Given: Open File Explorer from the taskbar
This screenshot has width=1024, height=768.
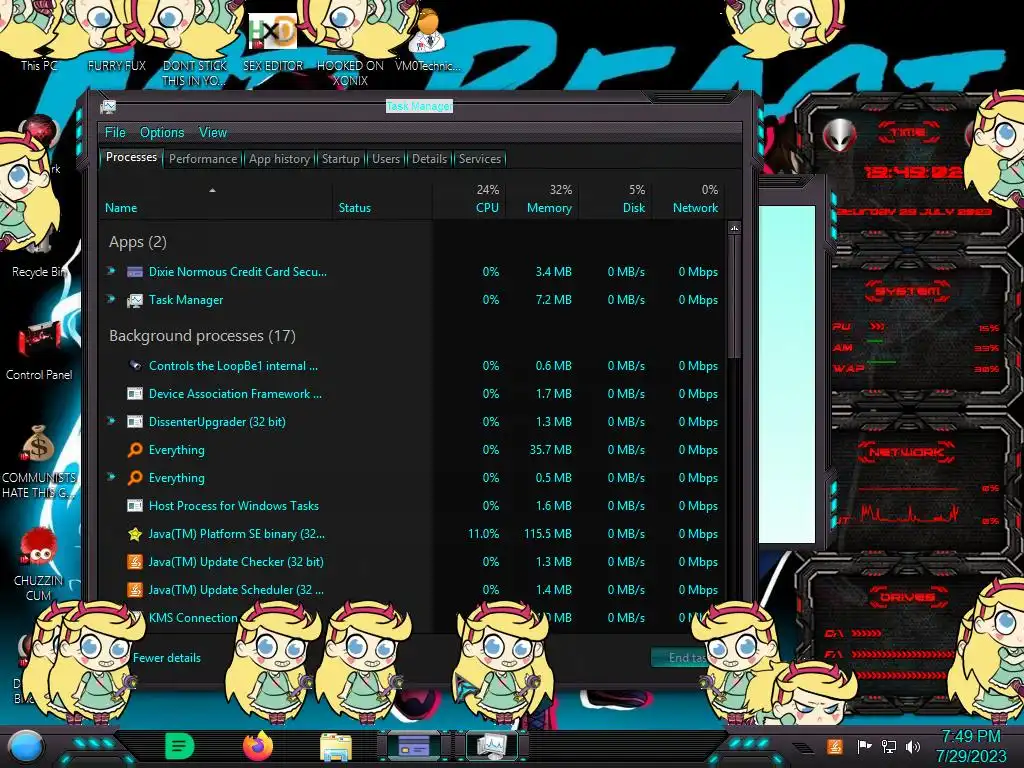Looking at the screenshot, I should (336, 747).
